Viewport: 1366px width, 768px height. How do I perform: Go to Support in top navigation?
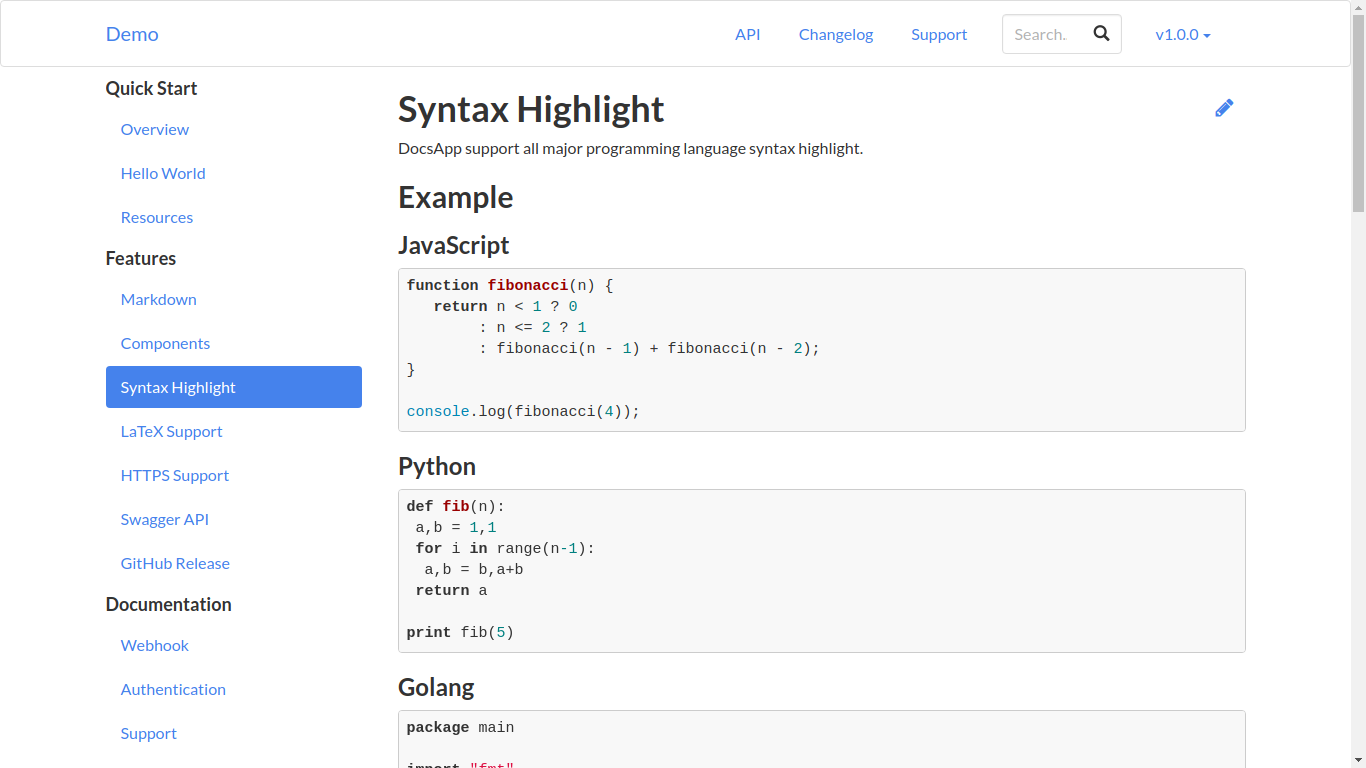[x=938, y=34]
